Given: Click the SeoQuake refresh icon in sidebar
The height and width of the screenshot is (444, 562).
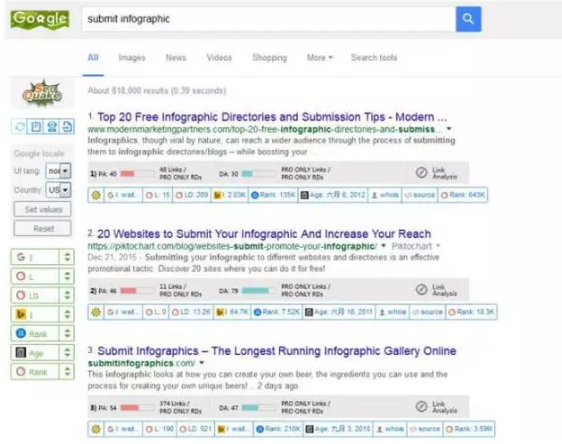Looking at the screenshot, I should pos(20,126).
